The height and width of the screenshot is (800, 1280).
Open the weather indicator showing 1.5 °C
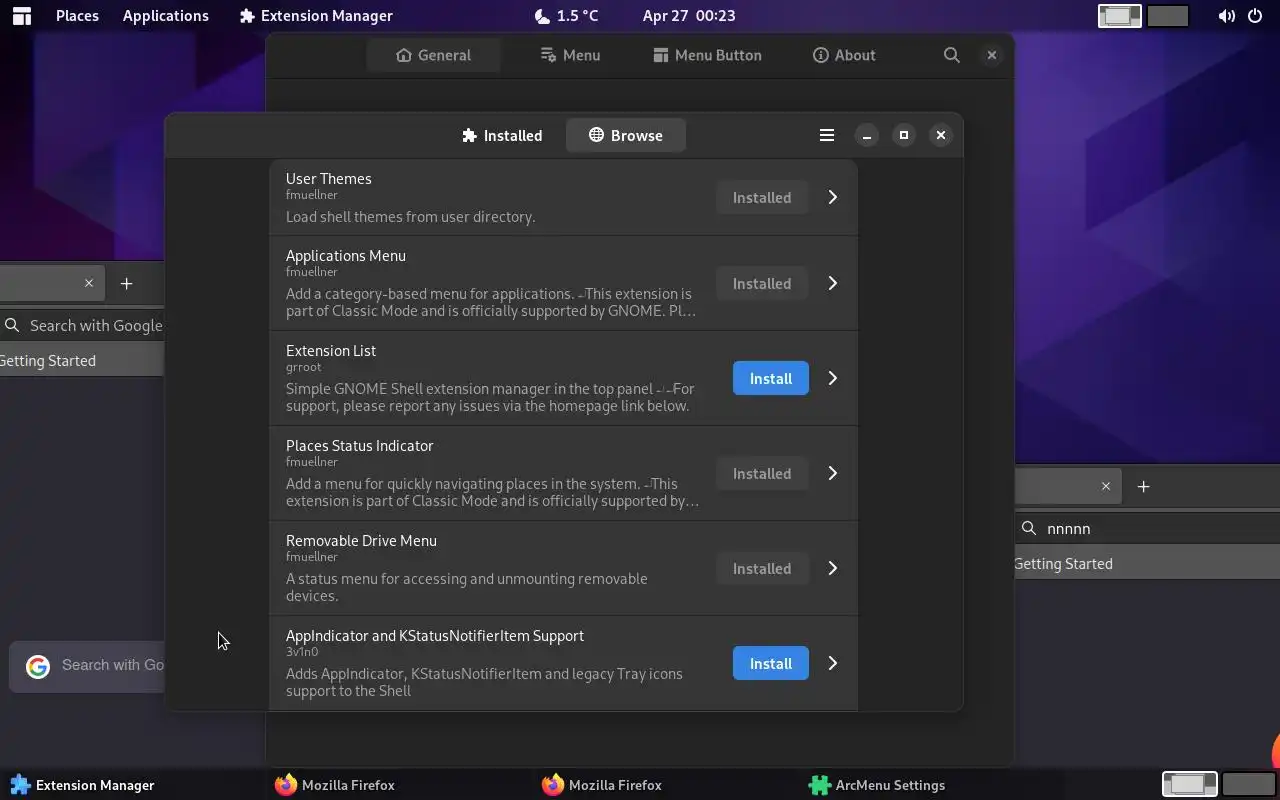click(x=566, y=15)
